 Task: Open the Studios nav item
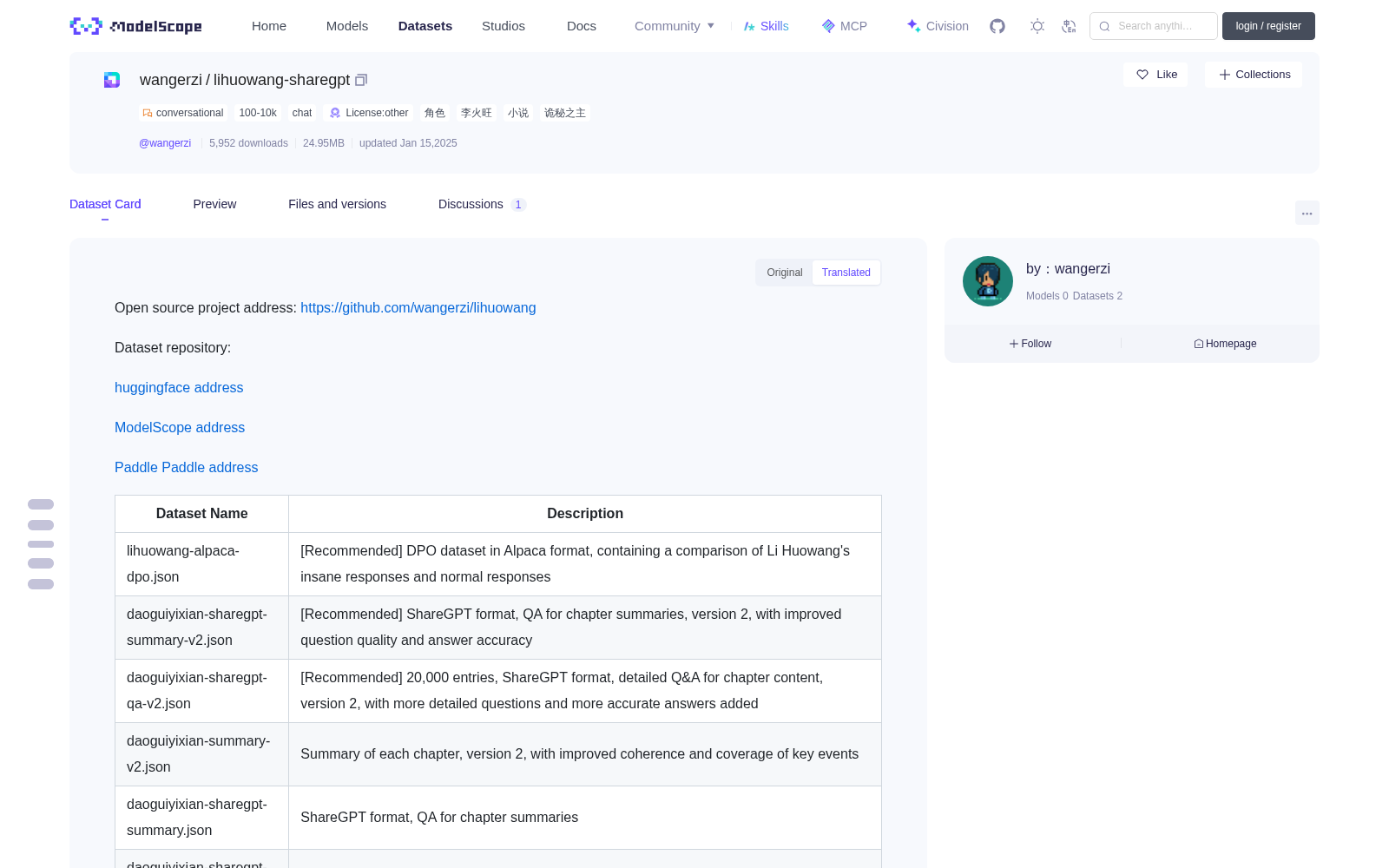pos(504,26)
